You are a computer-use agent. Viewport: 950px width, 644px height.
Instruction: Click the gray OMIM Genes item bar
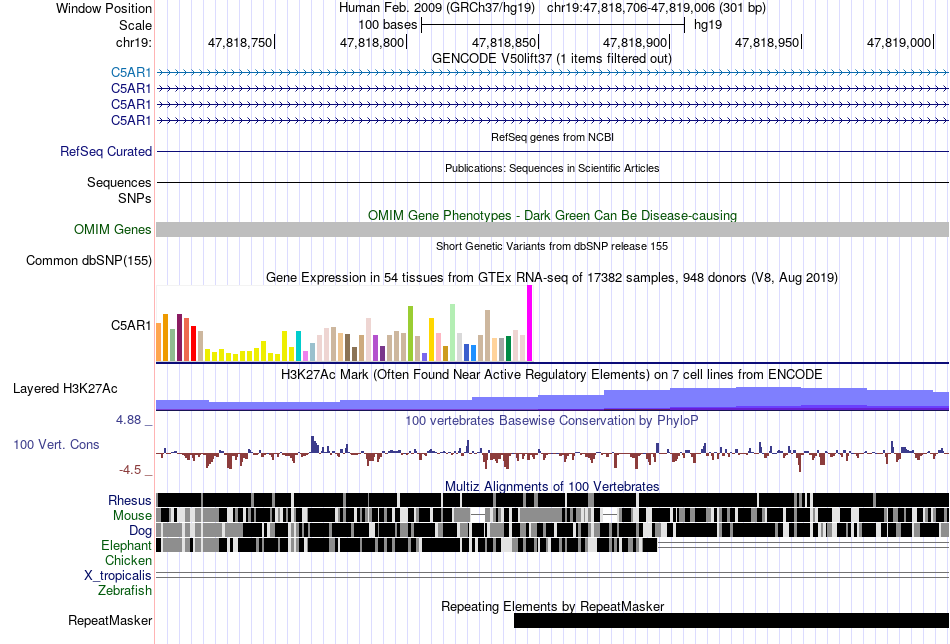click(553, 230)
